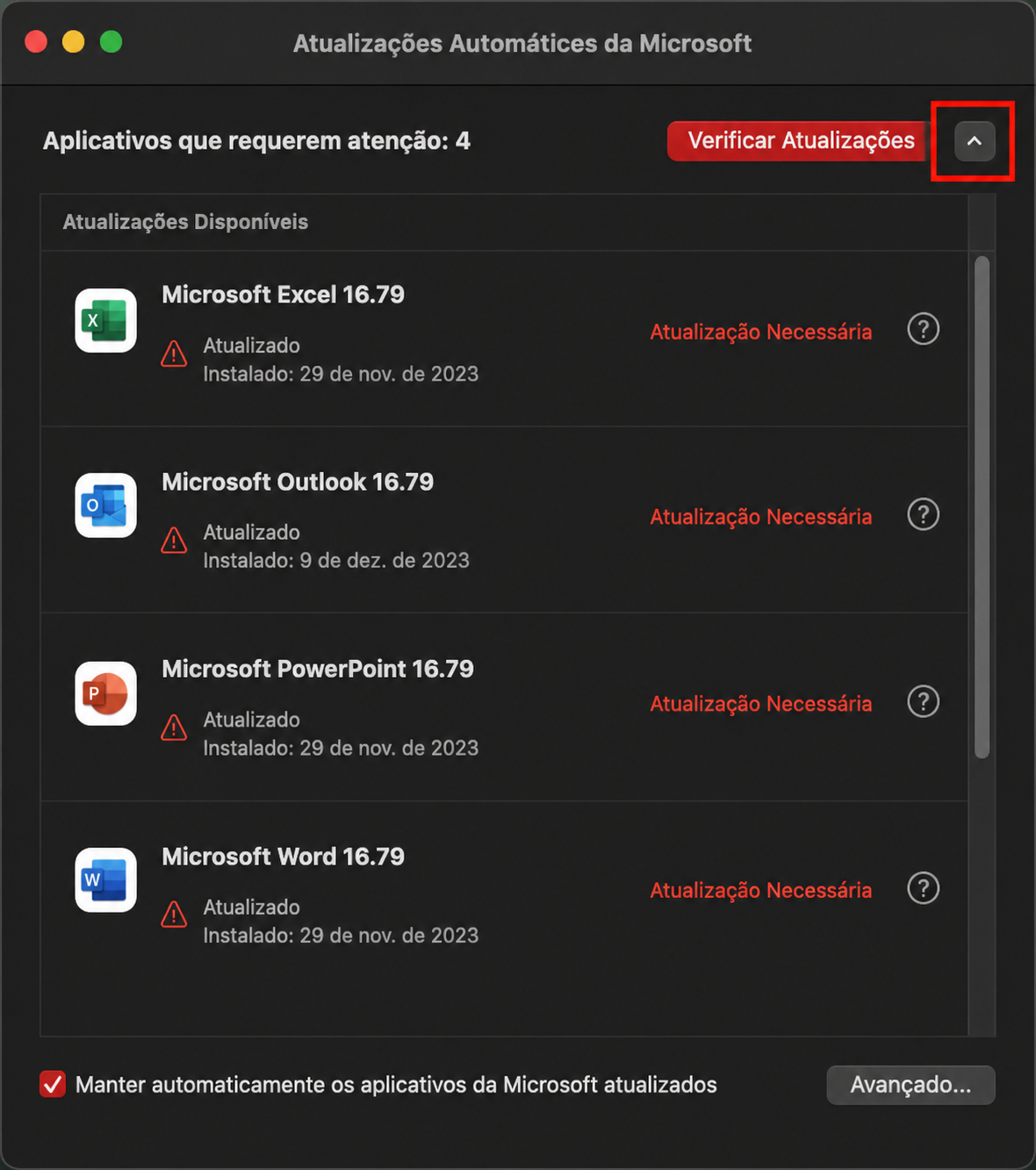The width and height of the screenshot is (1036, 1170).
Task: Open help for Microsoft Word update
Action: coord(923,888)
